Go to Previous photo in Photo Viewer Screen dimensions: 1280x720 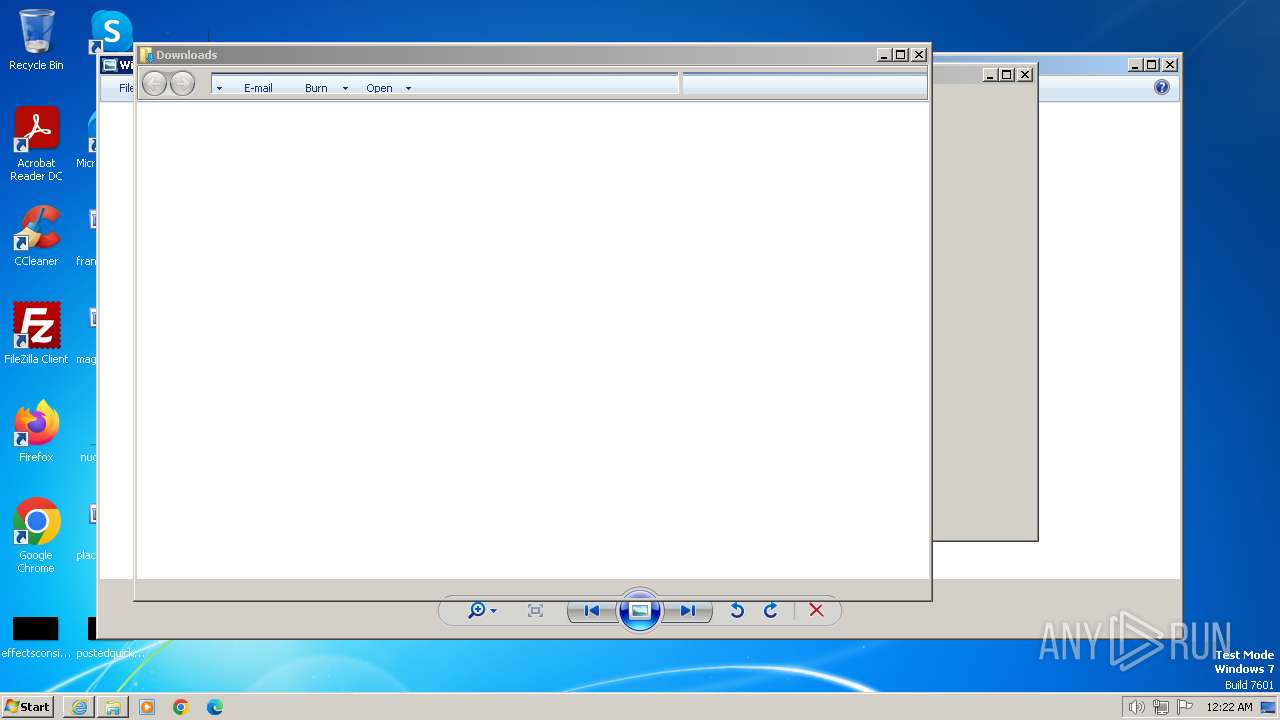pos(592,611)
